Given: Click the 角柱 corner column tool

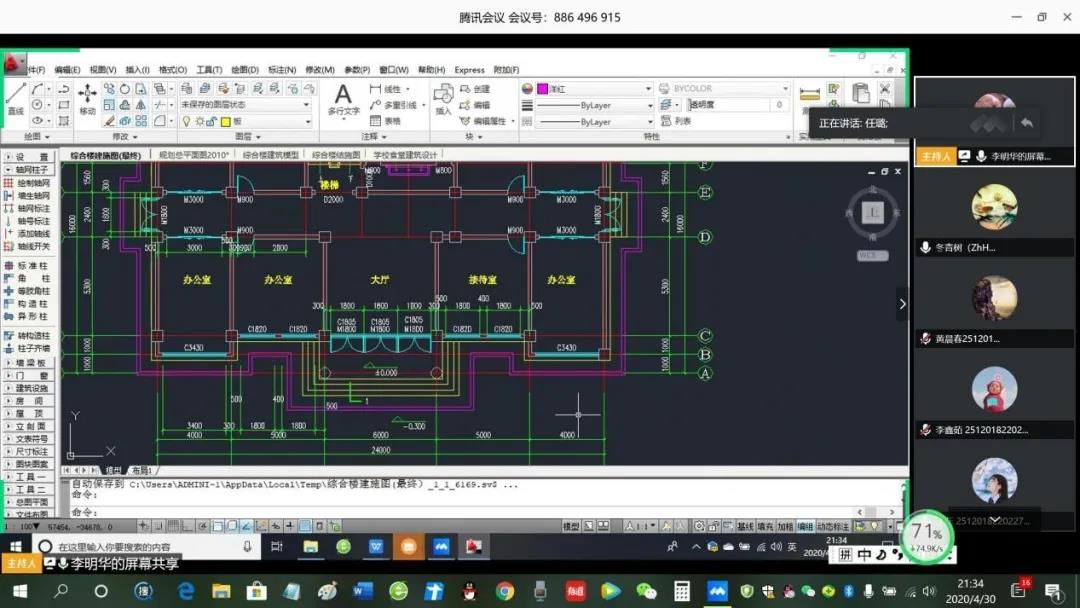Looking at the screenshot, I should [28, 278].
